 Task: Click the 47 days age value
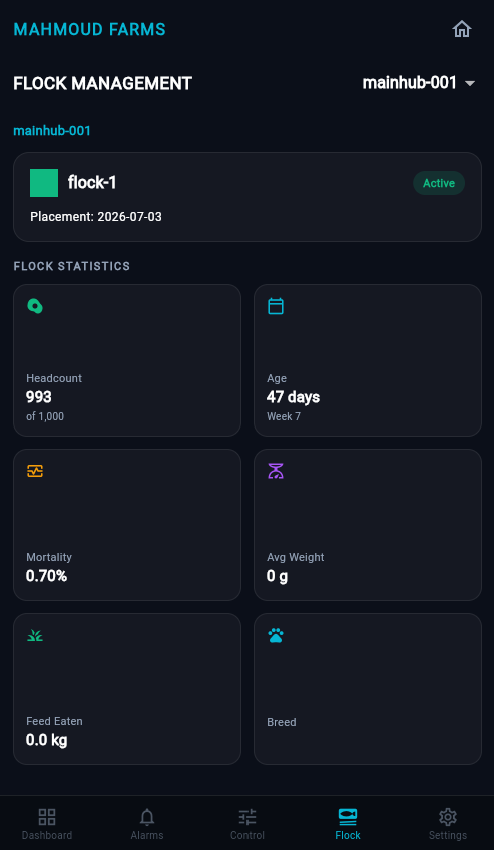293,397
